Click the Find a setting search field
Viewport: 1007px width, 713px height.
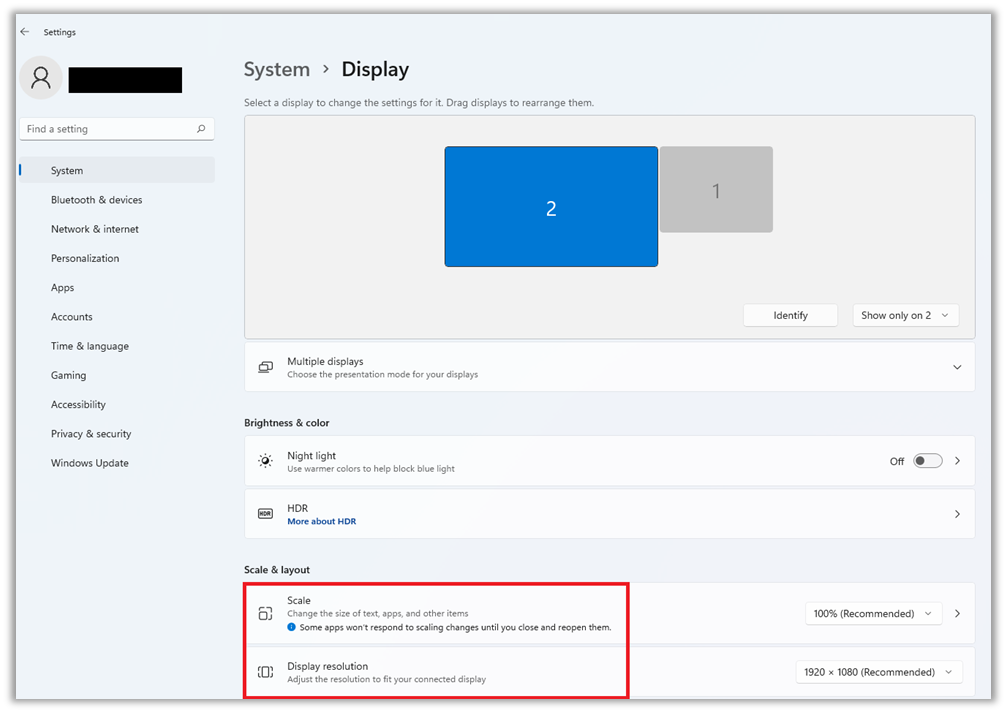click(108, 129)
